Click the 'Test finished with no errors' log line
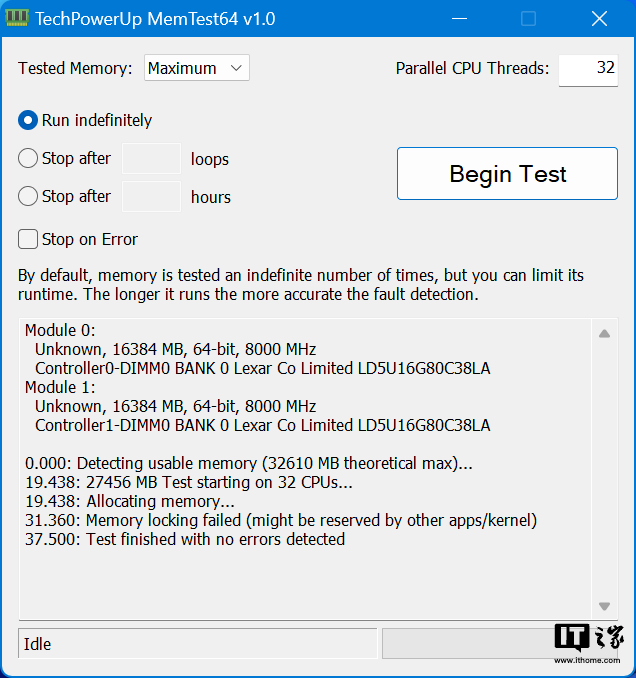The height and width of the screenshot is (678, 636). tap(185, 539)
